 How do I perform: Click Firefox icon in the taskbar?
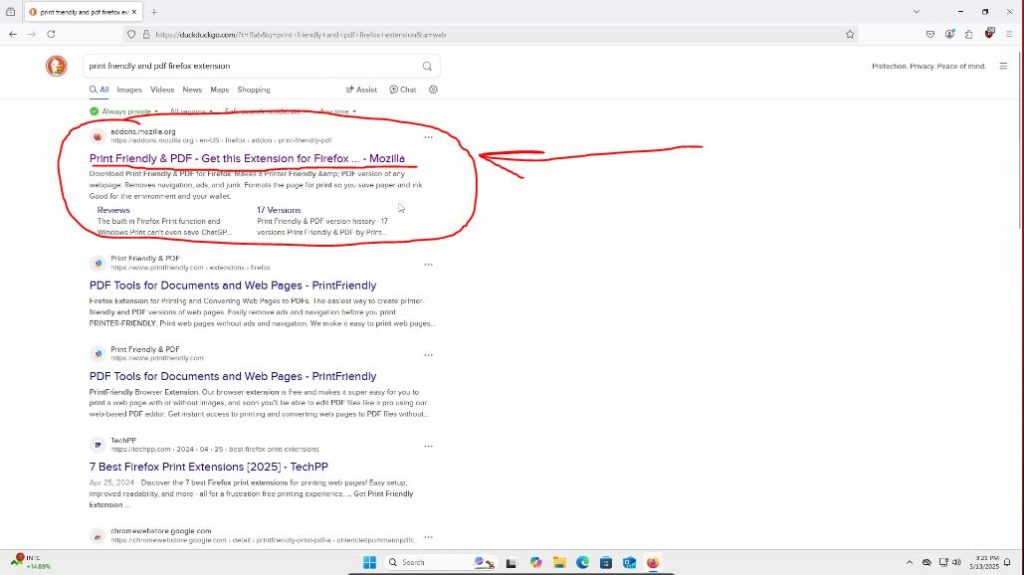coord(652,562)
